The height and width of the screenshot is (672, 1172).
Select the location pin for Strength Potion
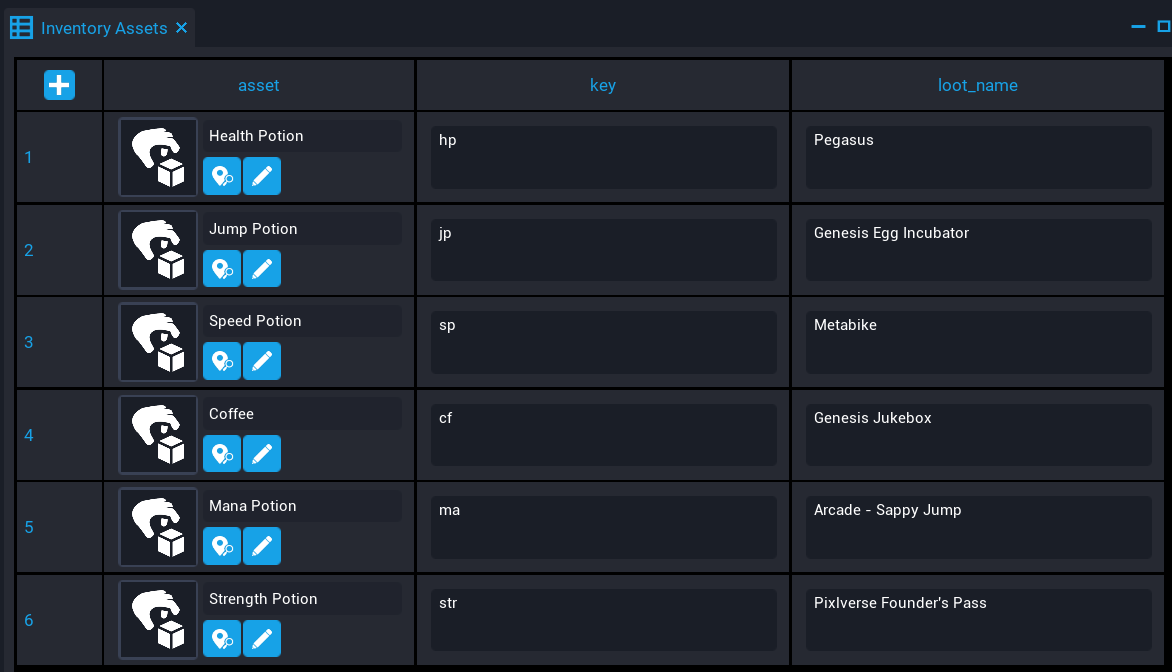[221, 638]
